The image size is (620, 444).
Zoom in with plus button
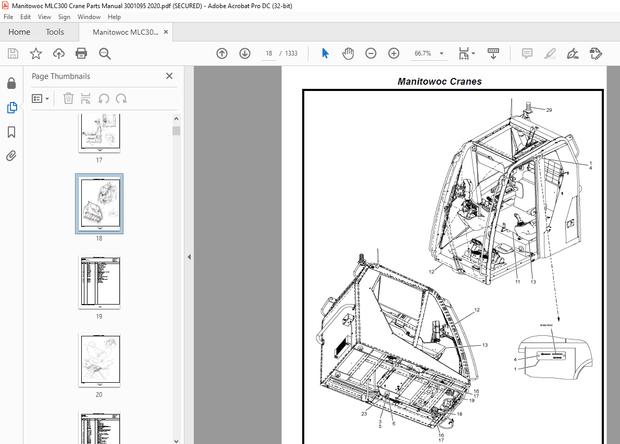pos(393,53)
